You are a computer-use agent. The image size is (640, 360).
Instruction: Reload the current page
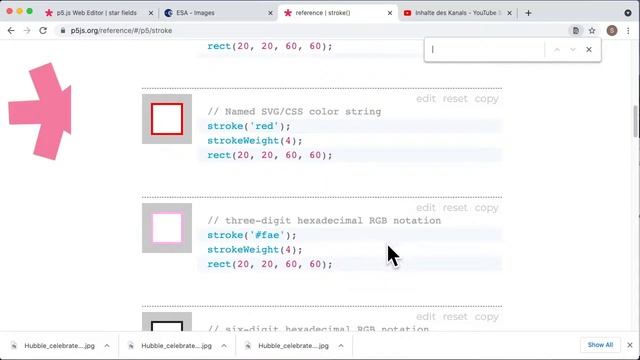click(43, 31)
